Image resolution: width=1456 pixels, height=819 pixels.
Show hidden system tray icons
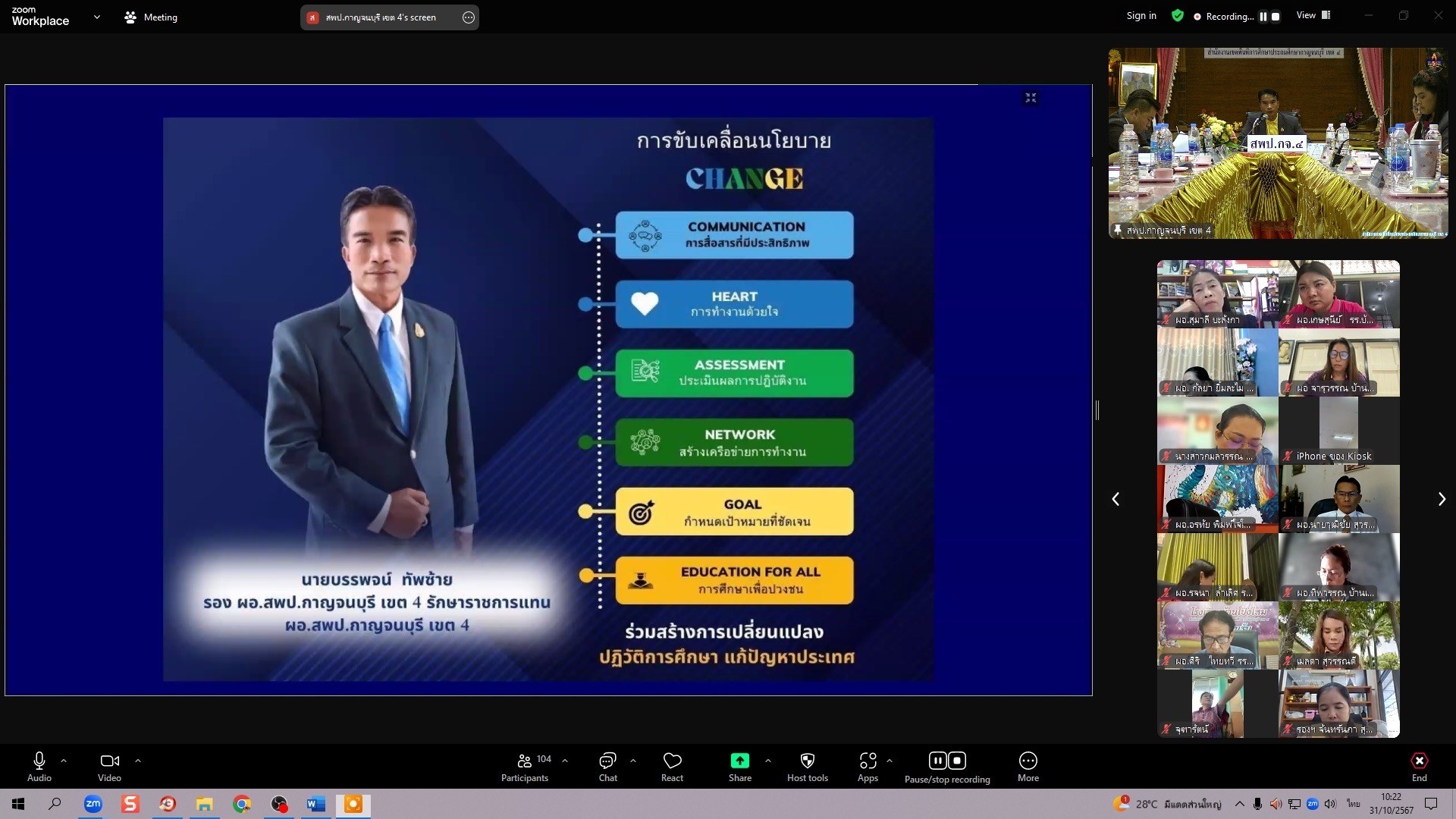1239,804
